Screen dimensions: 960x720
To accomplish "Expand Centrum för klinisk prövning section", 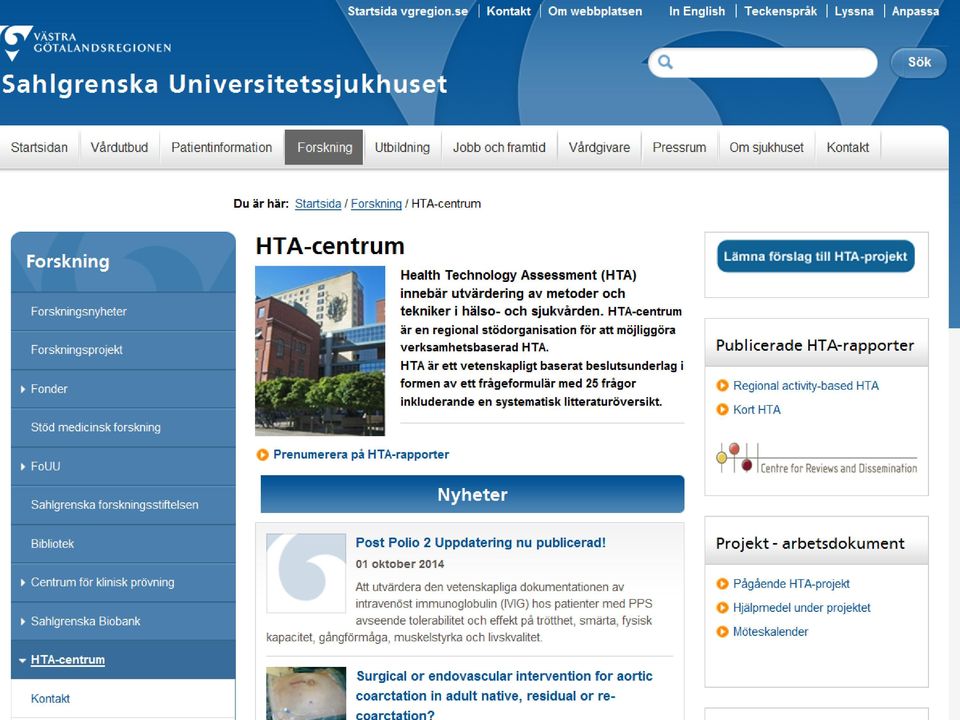I will [x=23, y=582].
